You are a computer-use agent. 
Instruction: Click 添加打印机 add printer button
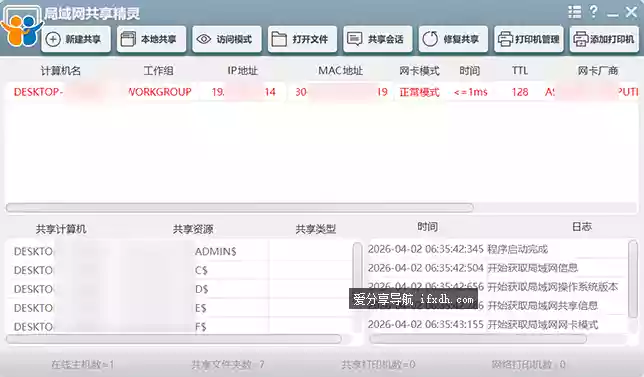604,39
